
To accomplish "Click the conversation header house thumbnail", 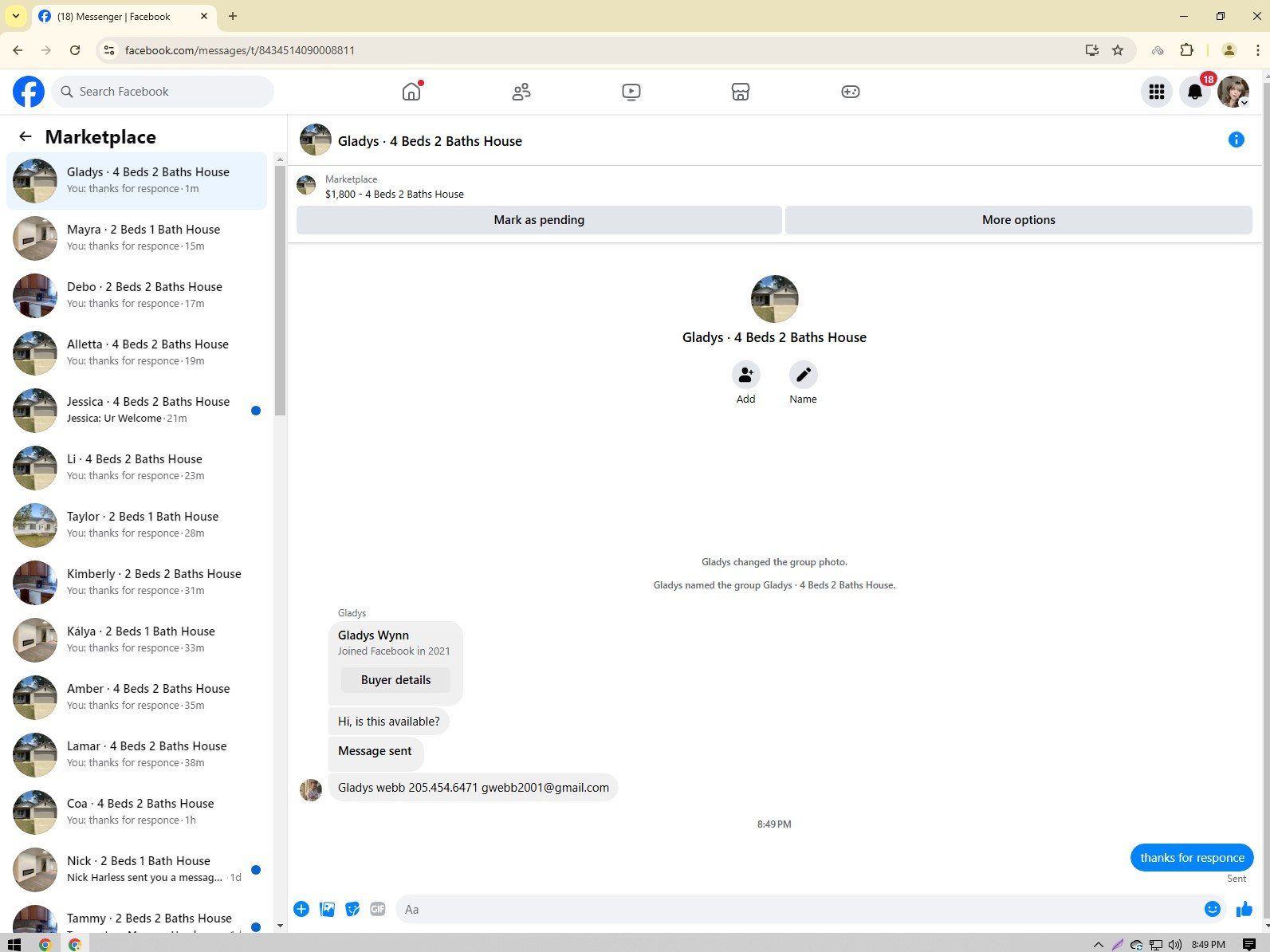I will [x=316, y=140].
